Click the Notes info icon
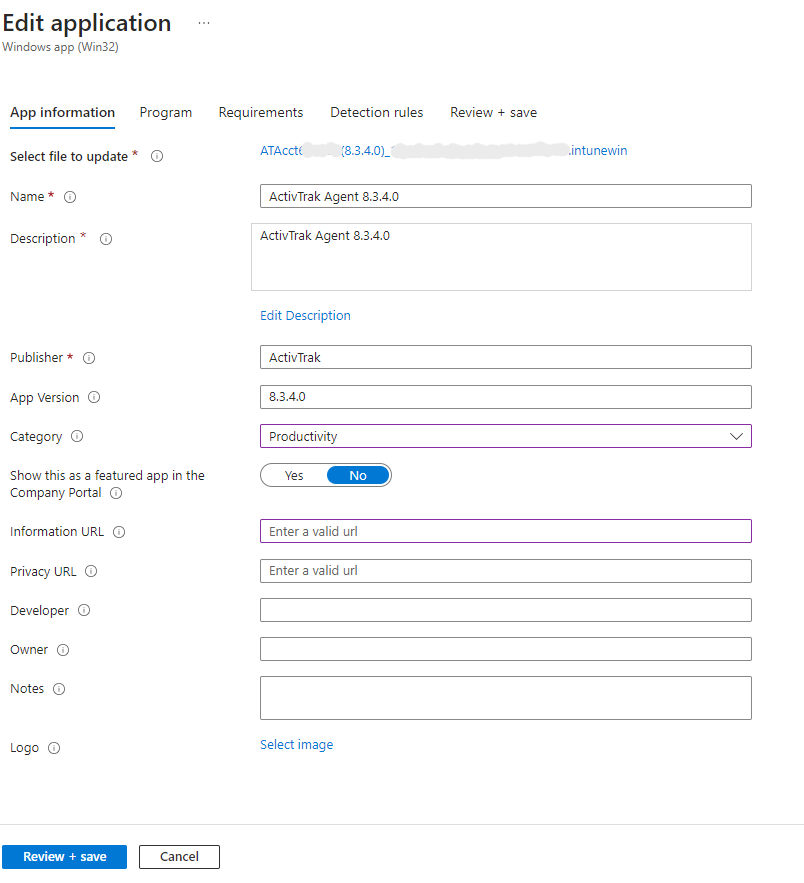Viewport: 804px width, 883px height. 59,689
